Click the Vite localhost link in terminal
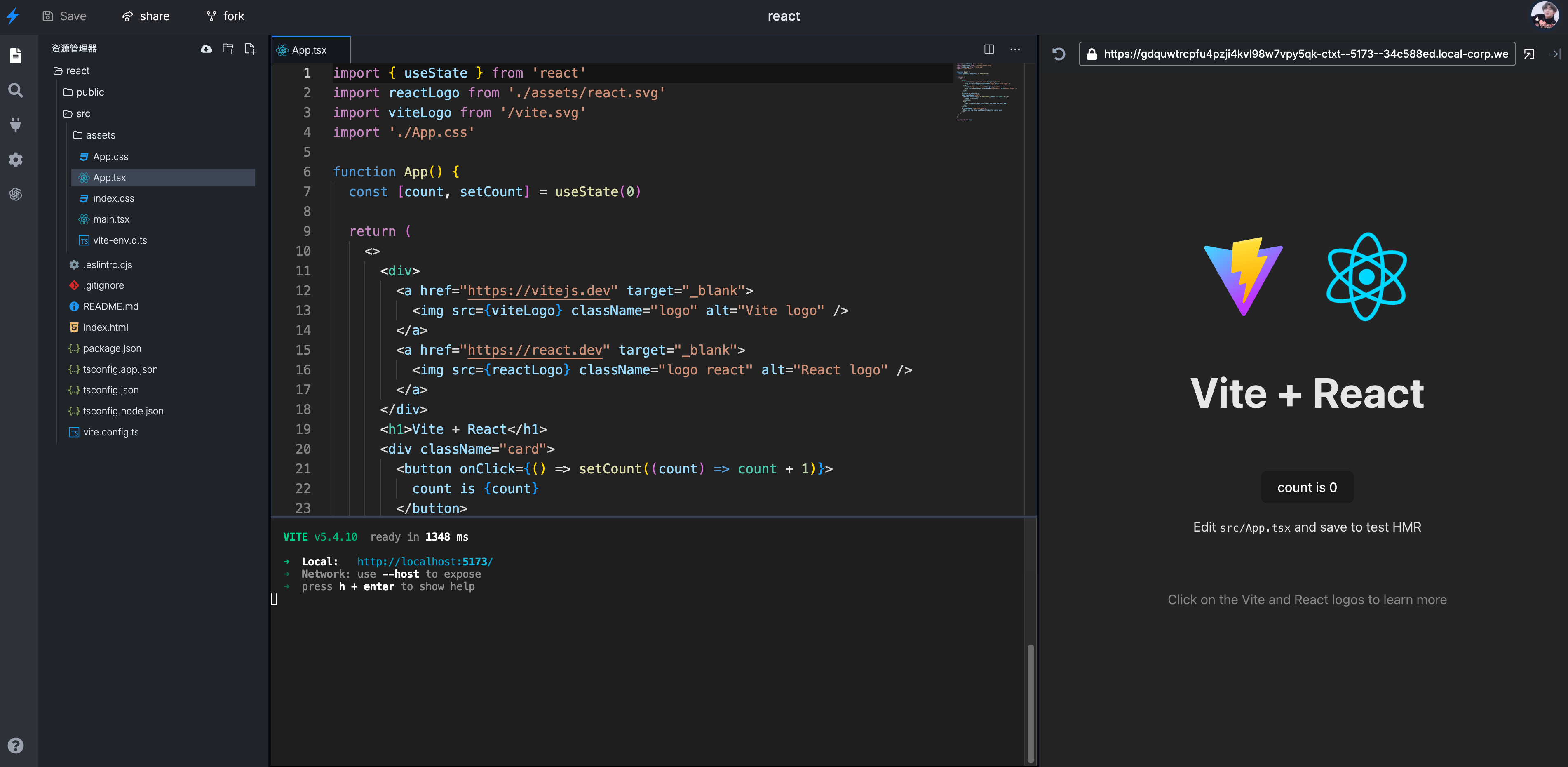 coord(425,561)
